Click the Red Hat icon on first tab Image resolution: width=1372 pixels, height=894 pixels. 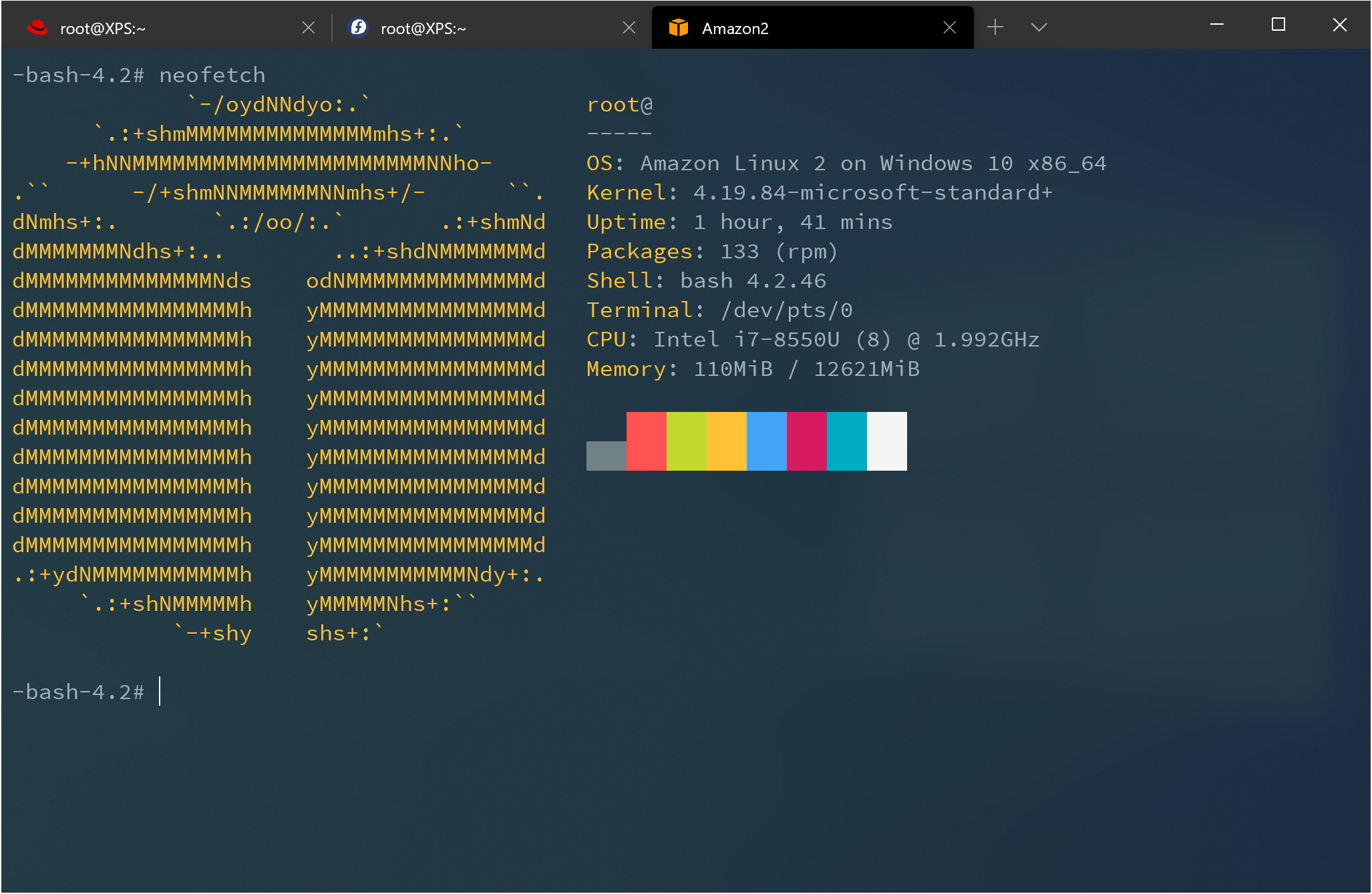37,27
